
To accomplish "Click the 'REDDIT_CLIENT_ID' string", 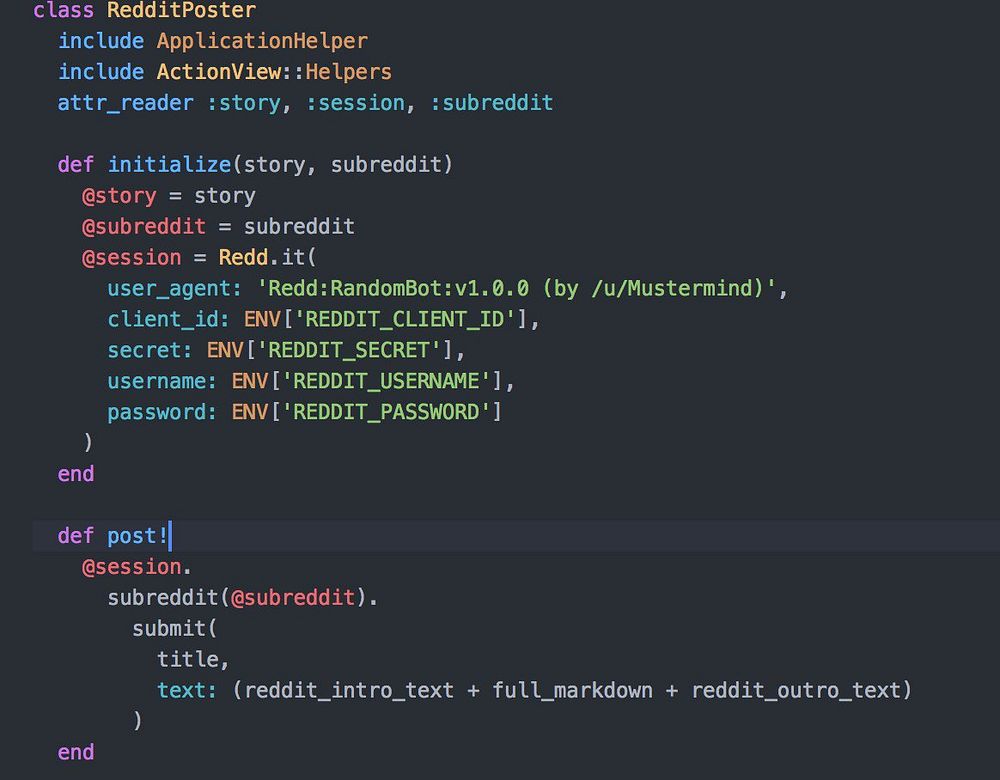I will (404, 319).
